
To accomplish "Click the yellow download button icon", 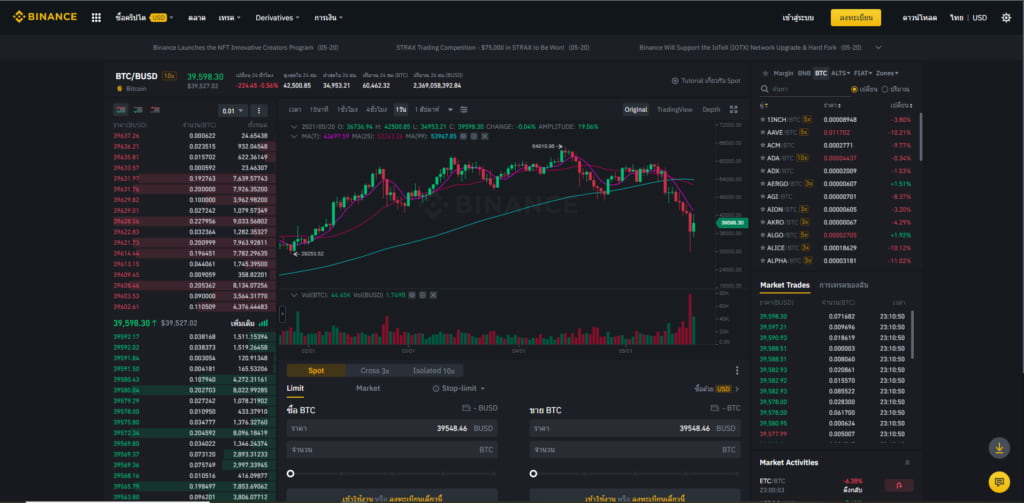I will 999,448.
